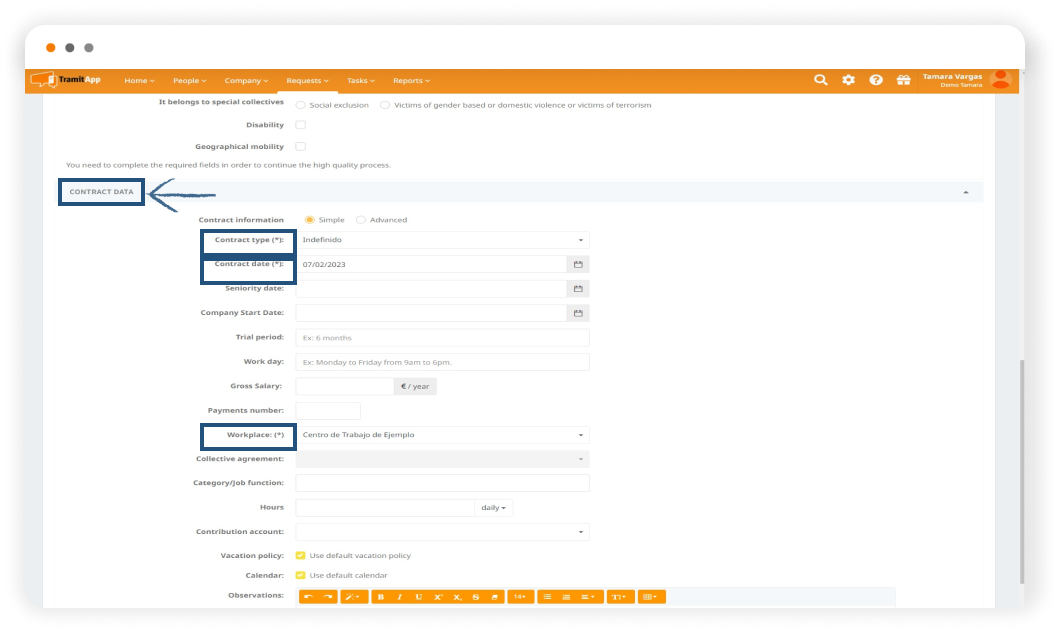Expand the Workplace dropdown

[443, 435]
